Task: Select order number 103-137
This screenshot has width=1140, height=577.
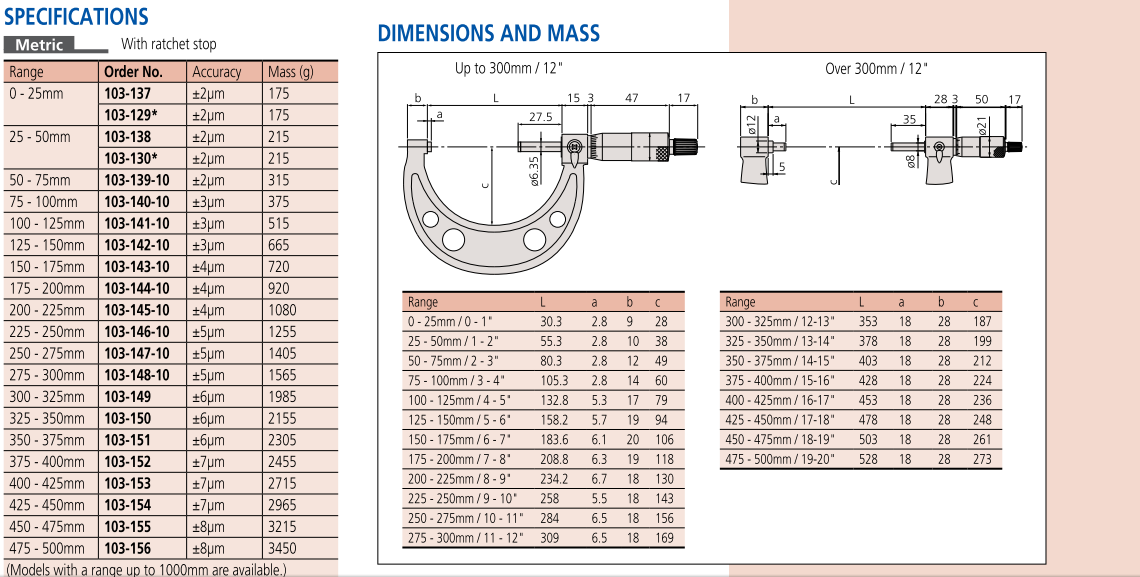Action: [x=128, y=93]
